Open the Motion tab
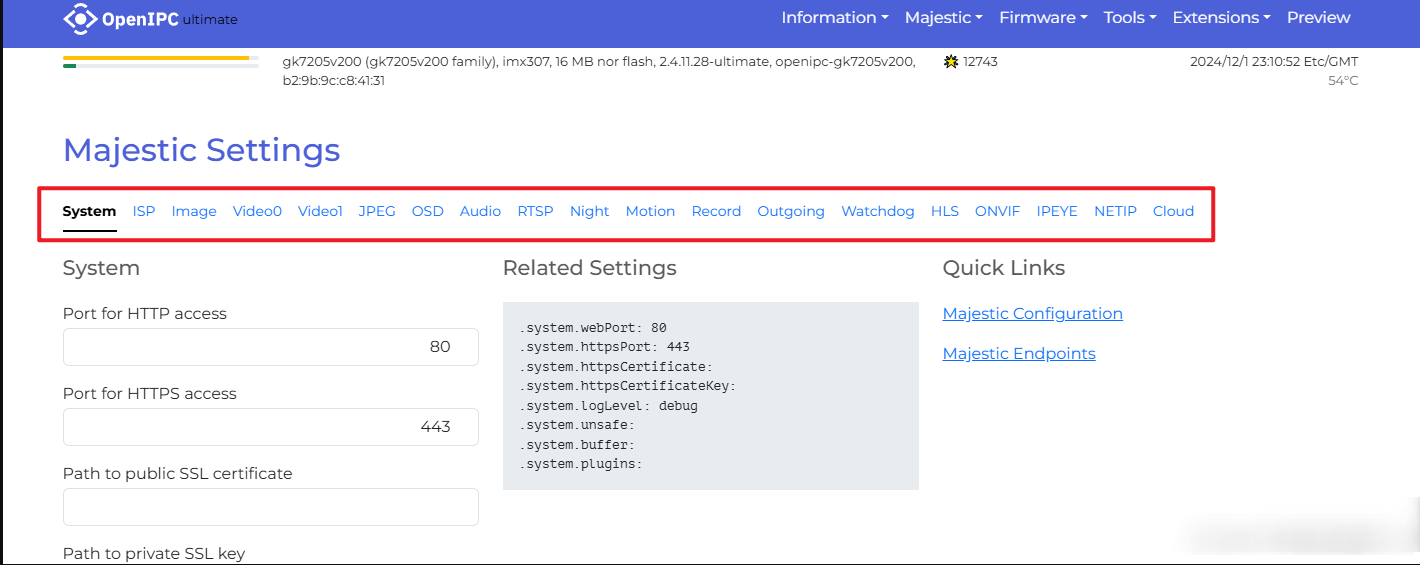This screenshot has height=565, width=1420. pos(650,211)
